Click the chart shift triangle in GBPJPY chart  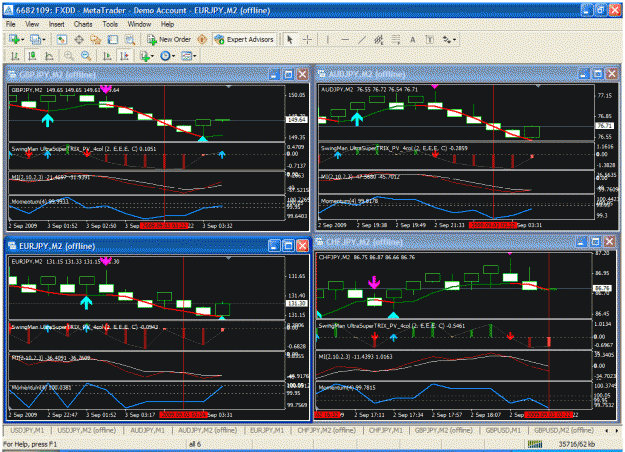(228, 86)
